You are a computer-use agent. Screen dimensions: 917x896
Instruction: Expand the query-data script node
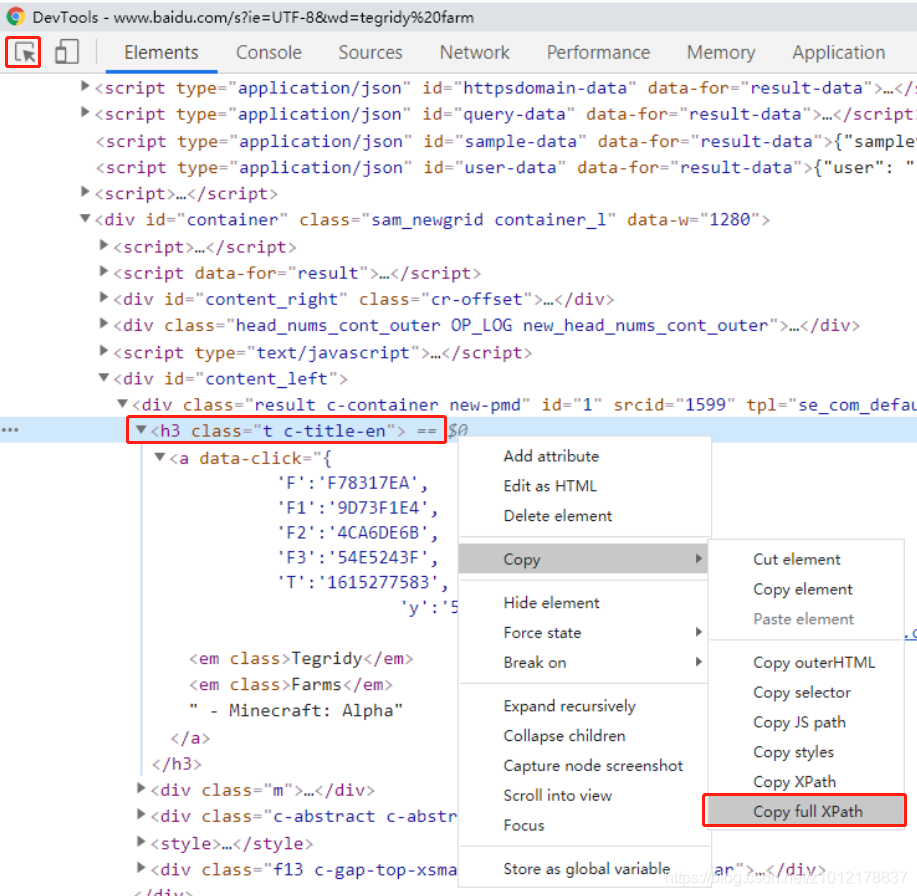tap(85, 112)
